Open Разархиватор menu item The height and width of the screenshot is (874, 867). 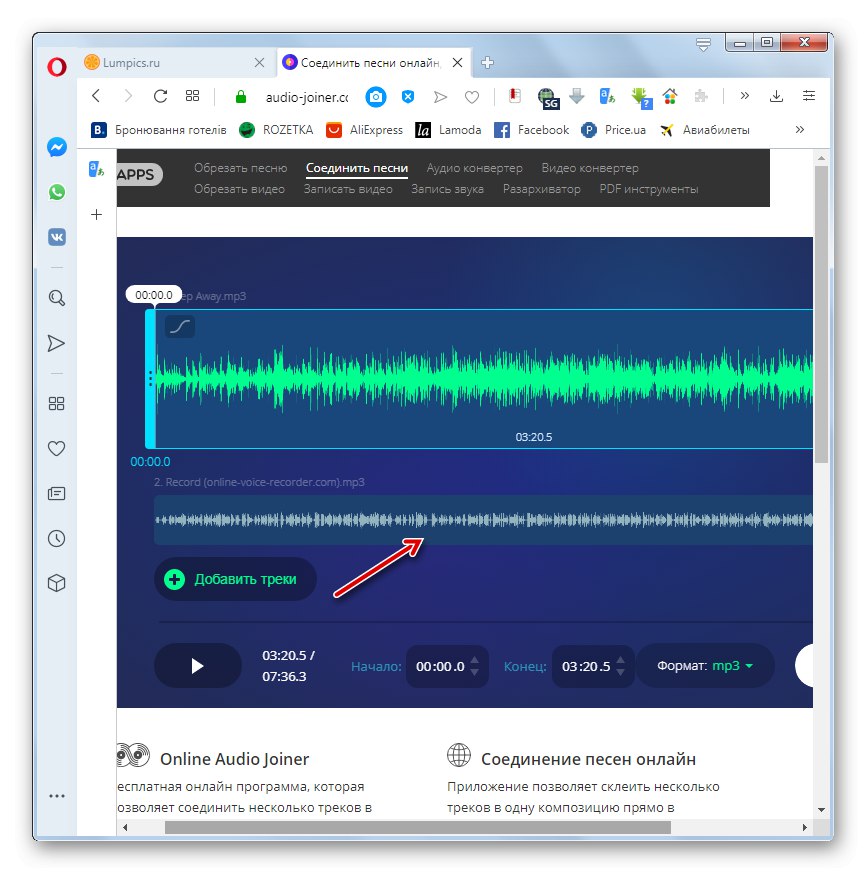[541, 189]
